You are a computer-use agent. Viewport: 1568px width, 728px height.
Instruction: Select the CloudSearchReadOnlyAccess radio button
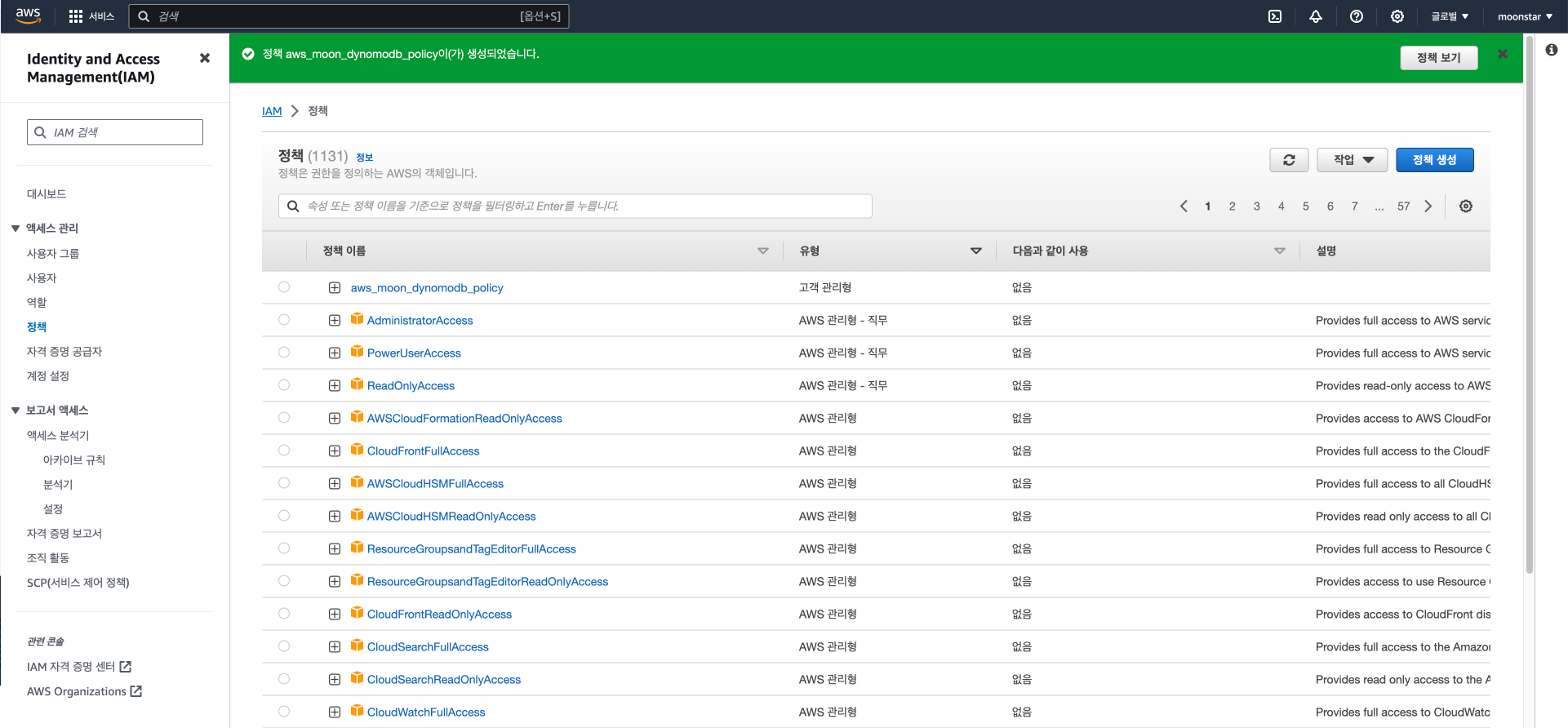[x=284, y=679]
